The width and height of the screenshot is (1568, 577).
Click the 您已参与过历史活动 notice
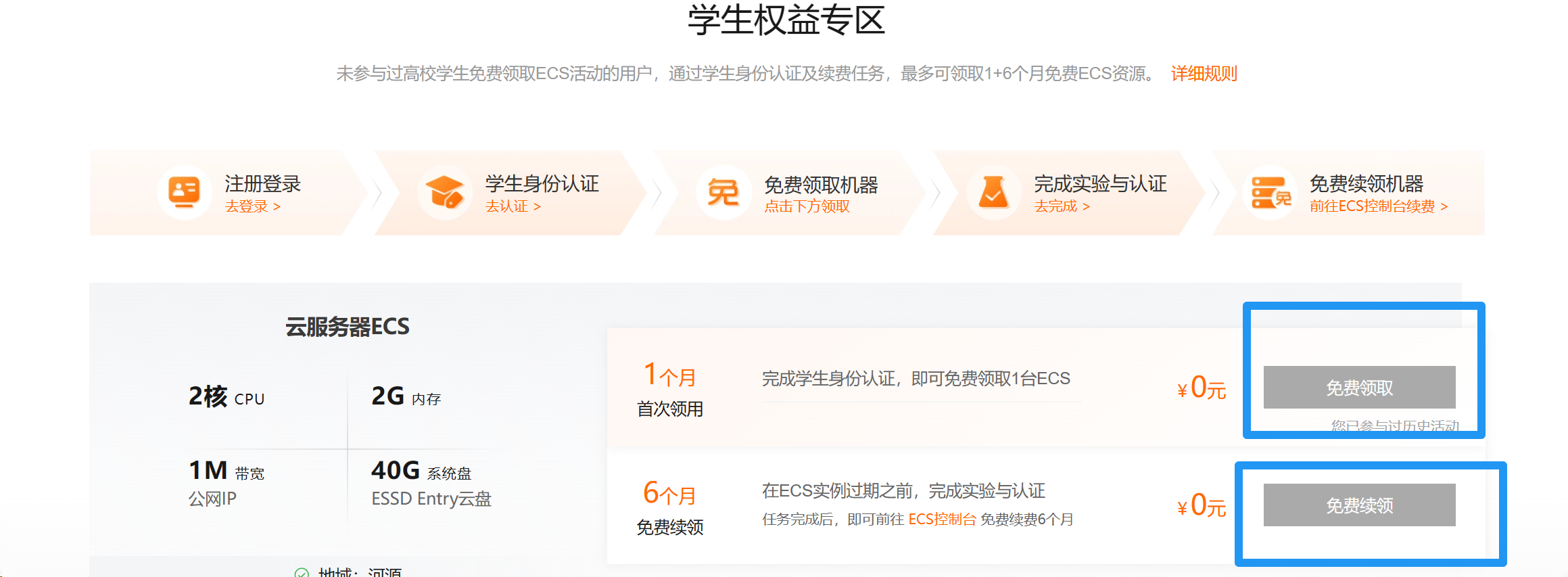(x=1395, y=425)
